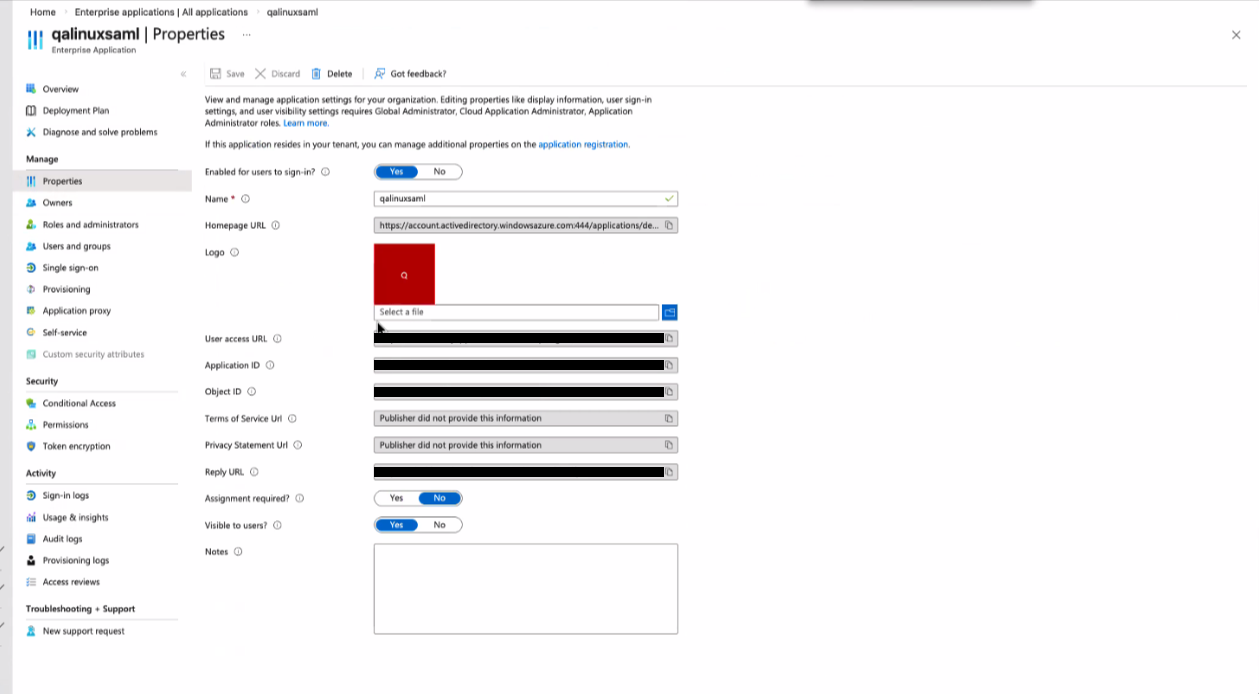Click into the Notes text area
1259x694 pixels.
(525, 588)
